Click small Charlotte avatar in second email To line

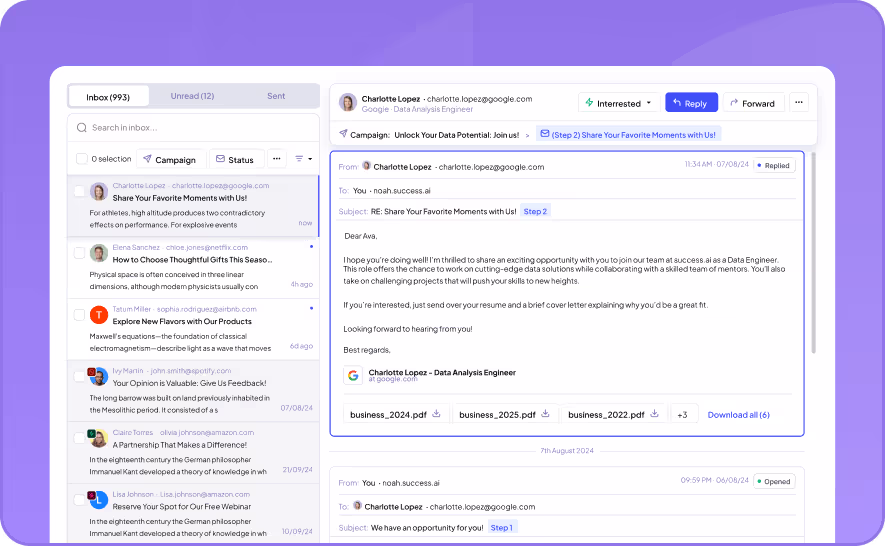(x=357, y=506)
